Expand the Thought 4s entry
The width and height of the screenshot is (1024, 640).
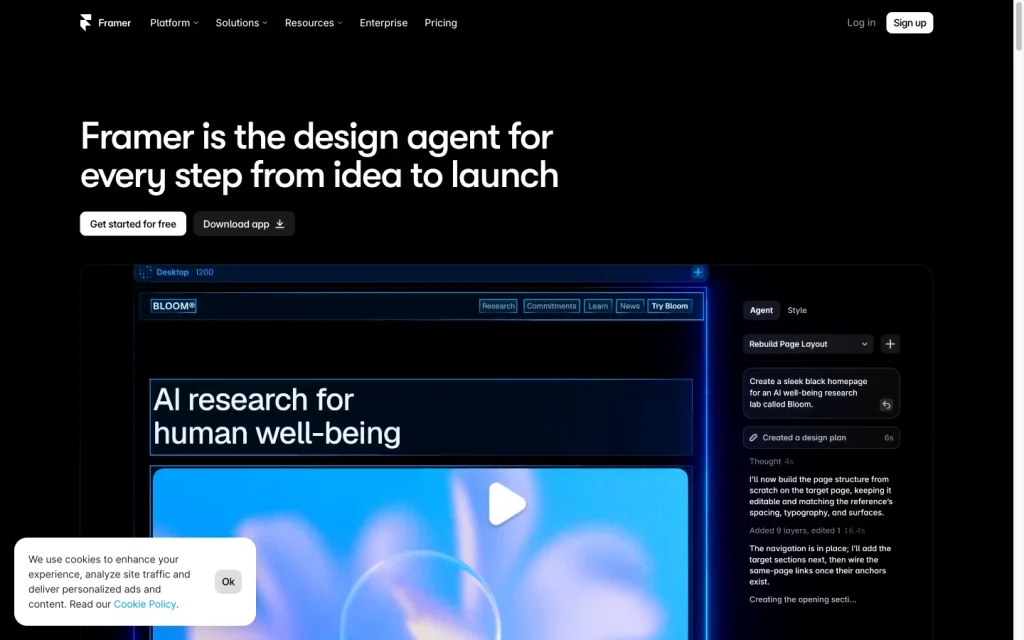point(771,461)
